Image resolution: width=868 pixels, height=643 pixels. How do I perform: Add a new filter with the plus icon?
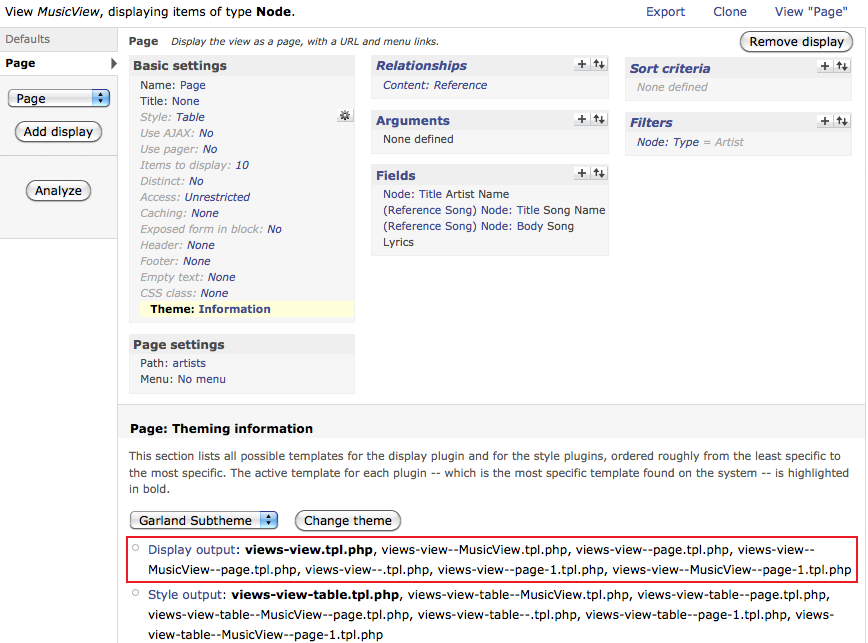pyautogui.click(x=825, y=121)
